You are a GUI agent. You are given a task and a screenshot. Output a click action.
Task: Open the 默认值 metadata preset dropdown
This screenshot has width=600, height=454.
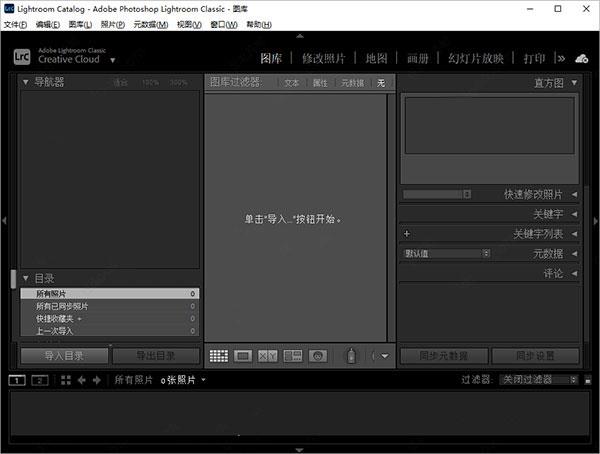pos(447,253)
